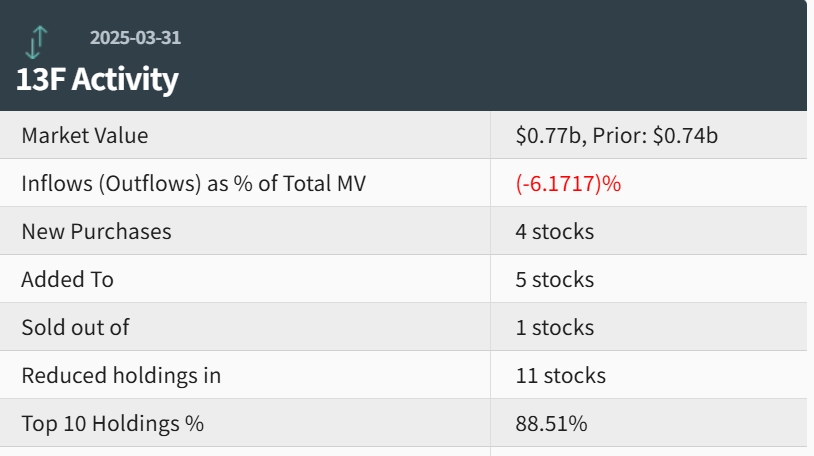Click the Prior: $0.74b text
814x456 pixels.
coord(655,136)
